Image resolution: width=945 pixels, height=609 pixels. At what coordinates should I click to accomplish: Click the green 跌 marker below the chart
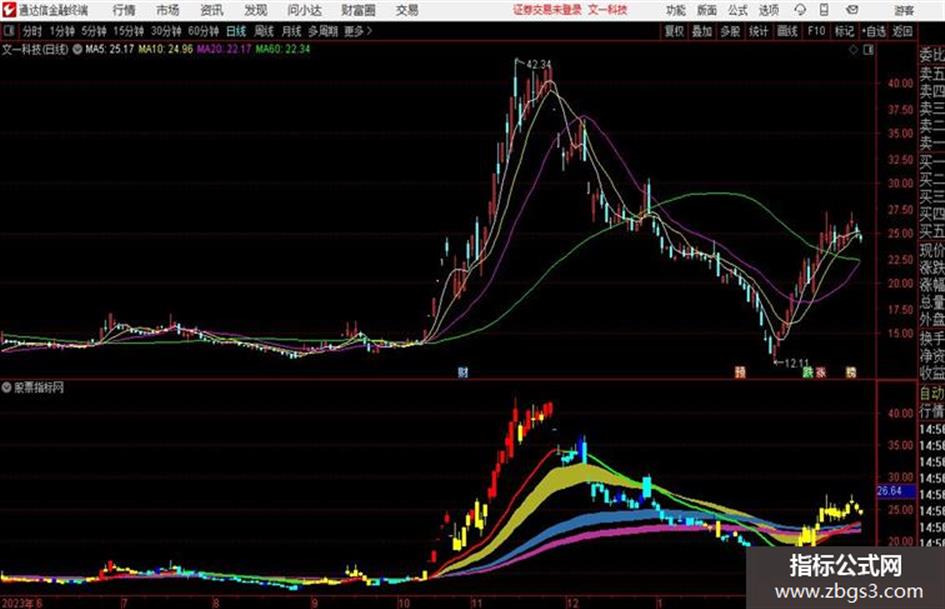808,372
